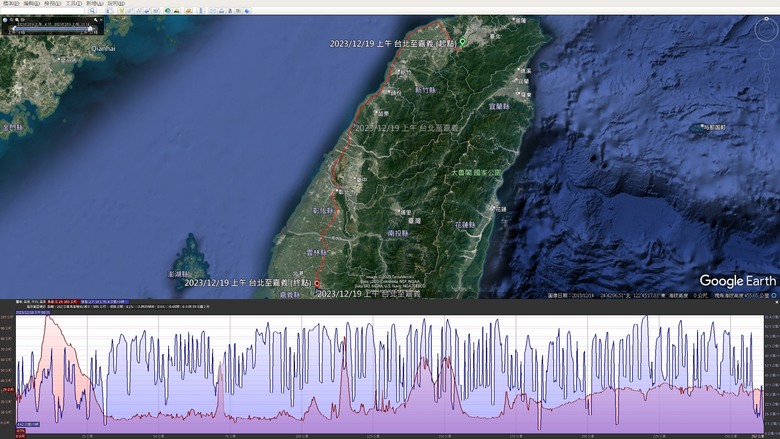
Task: Zoom out the time slider range
Action: (11, 20)
